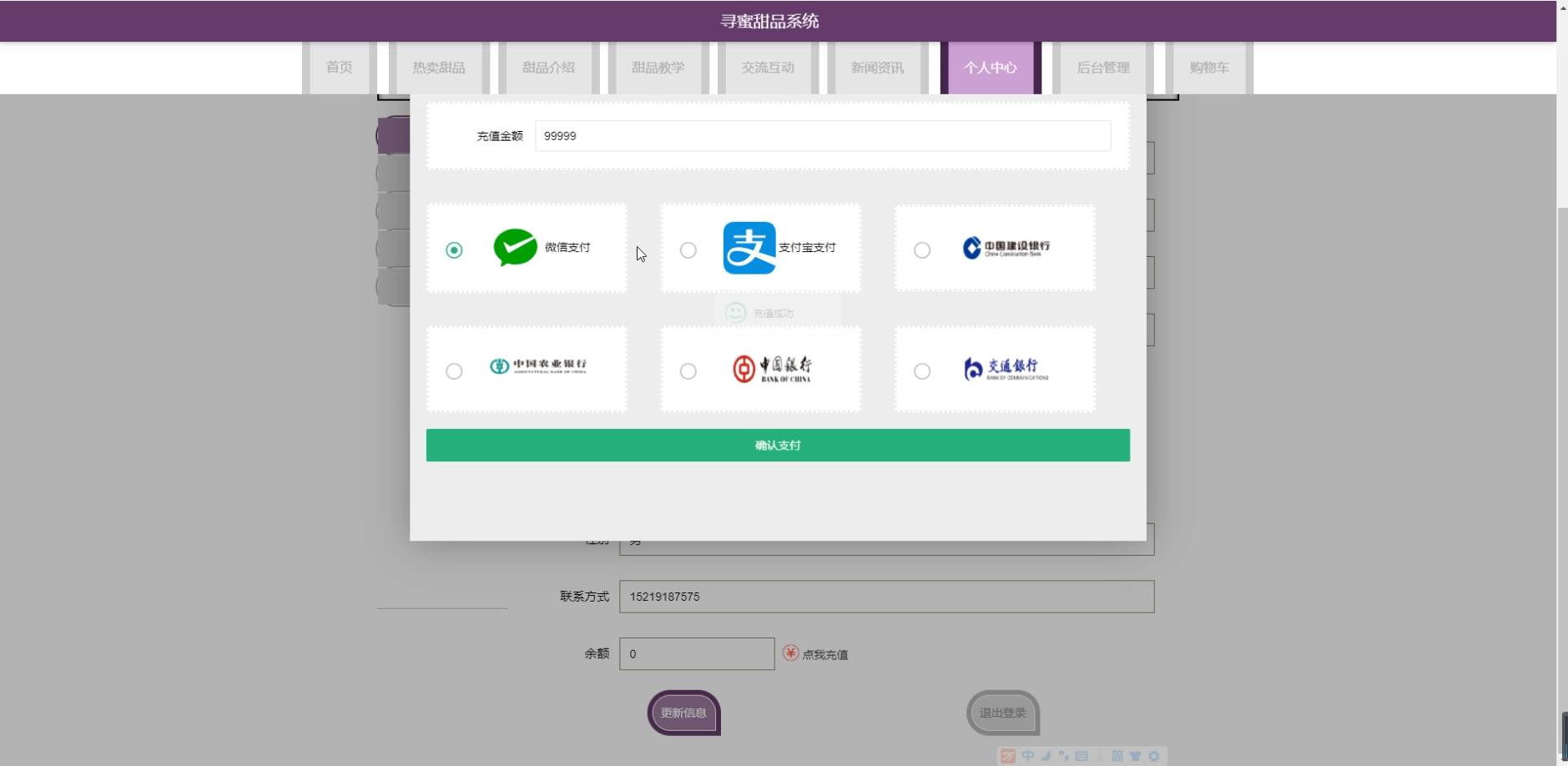Click the Bank of Communications logo

coord(1006,369)
